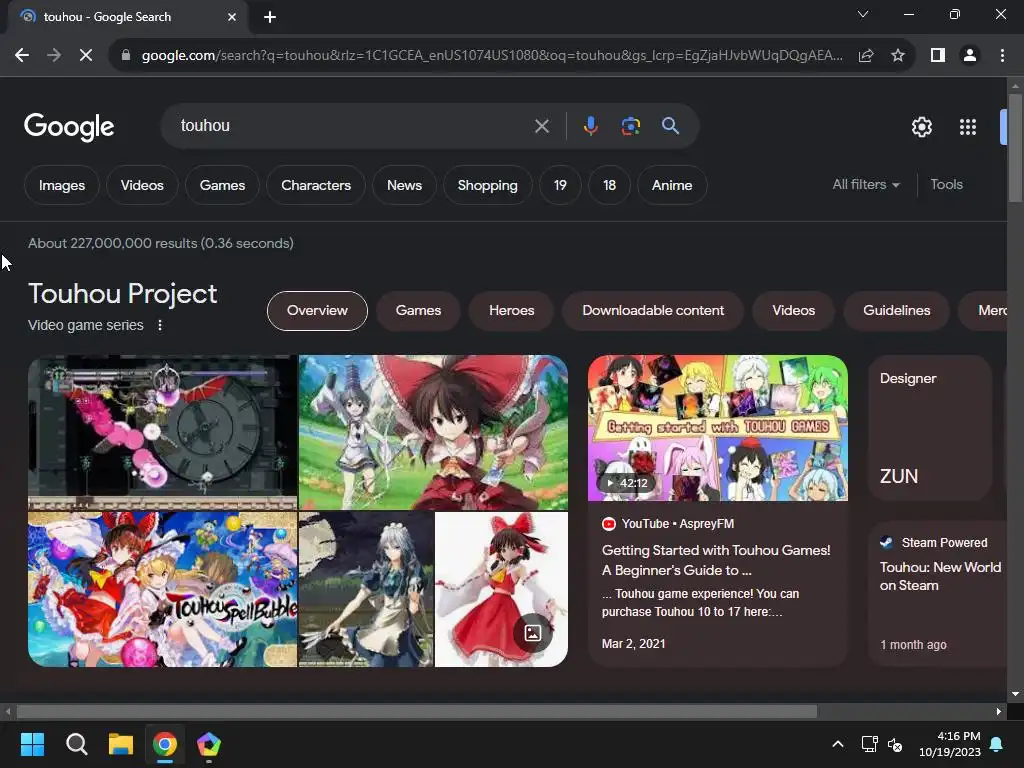
Task: Select the Anime filter chip
Action: click(672, 185)
